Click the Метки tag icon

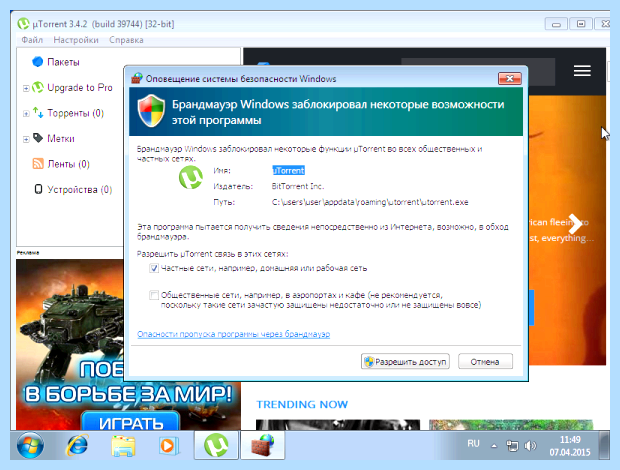(x=38, y=138)
